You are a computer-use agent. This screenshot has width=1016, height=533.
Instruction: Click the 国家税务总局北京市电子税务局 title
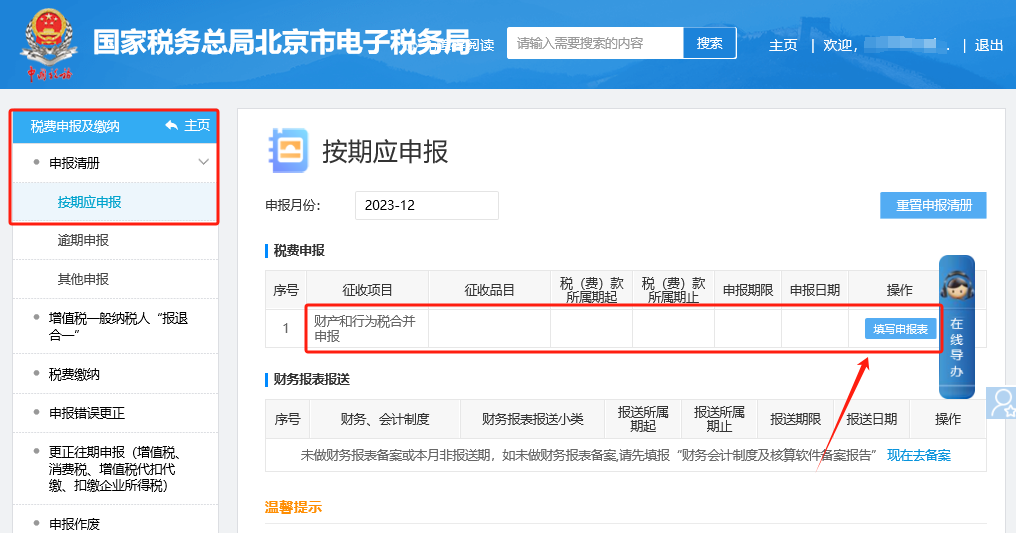point(281,43)
